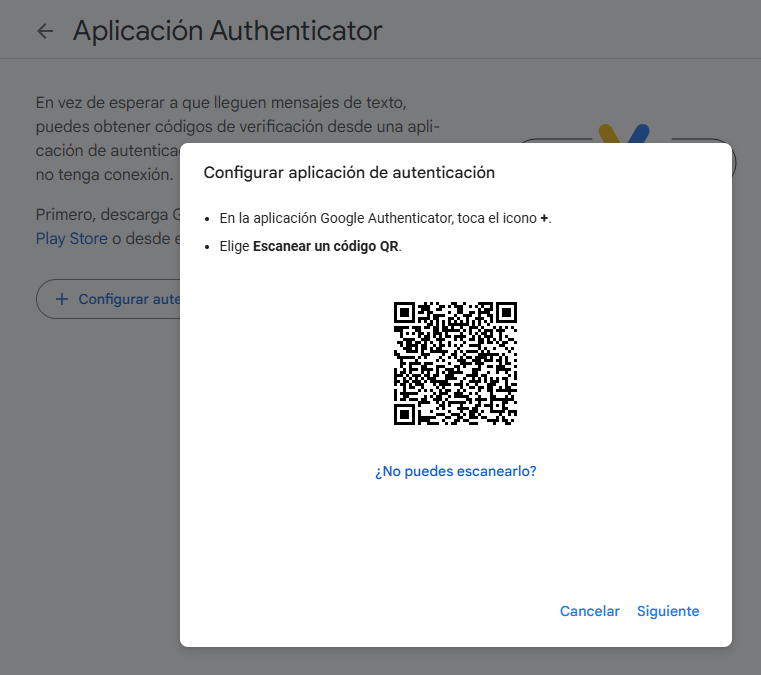761x675 pixels.
Task: Click the dialog title Configurar aplicación de autenticación
Action: [349, 173]
